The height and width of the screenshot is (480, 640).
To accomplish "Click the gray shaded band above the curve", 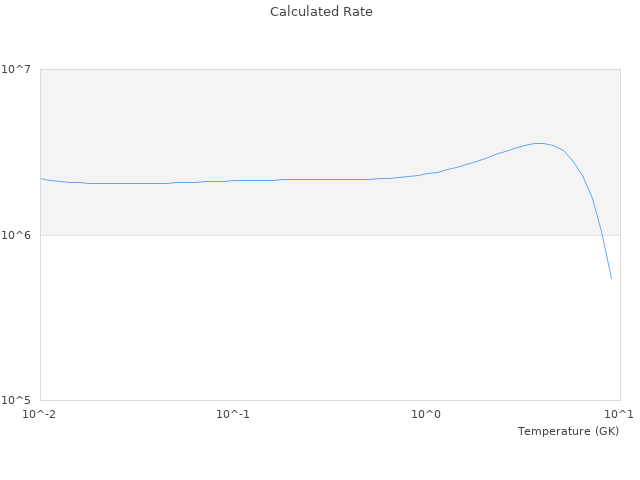I will click(300, 120).
